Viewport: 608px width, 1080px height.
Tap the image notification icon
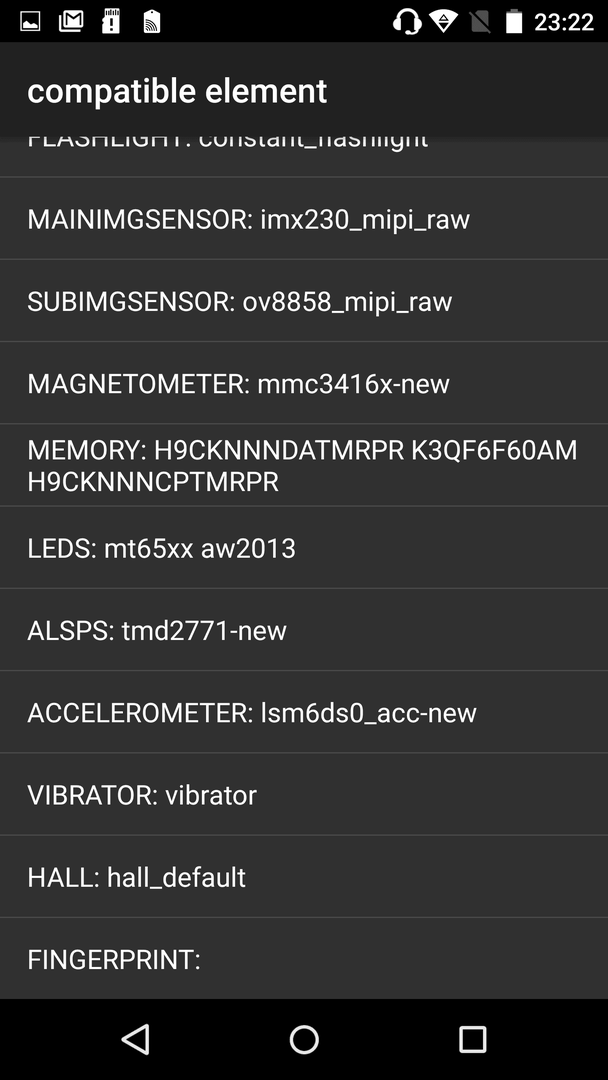[x=30, y=21]
